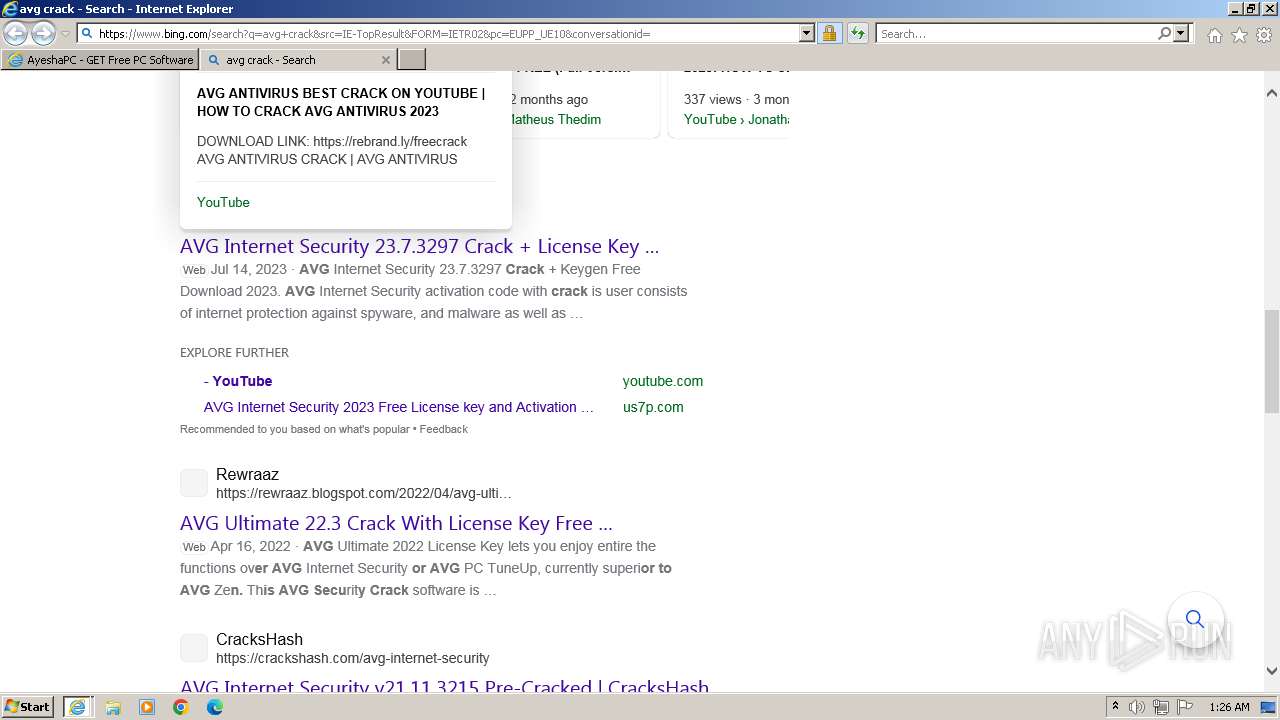Open youtube.com green link

[x=663, y=381]
